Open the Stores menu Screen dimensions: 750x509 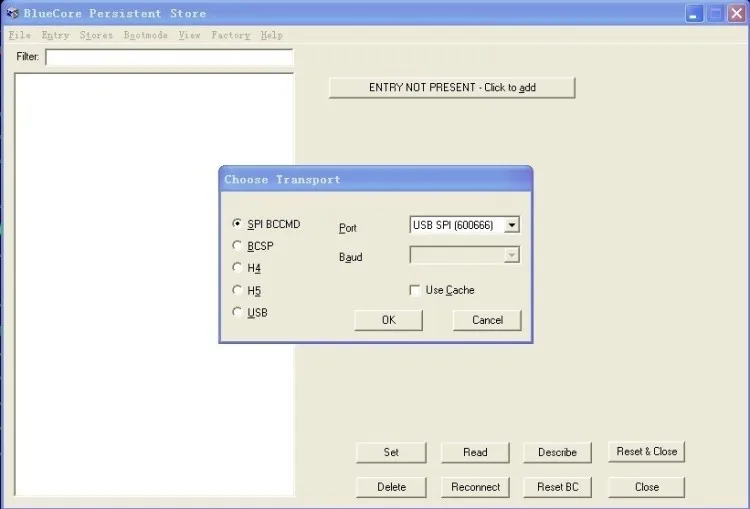(96, 35)
